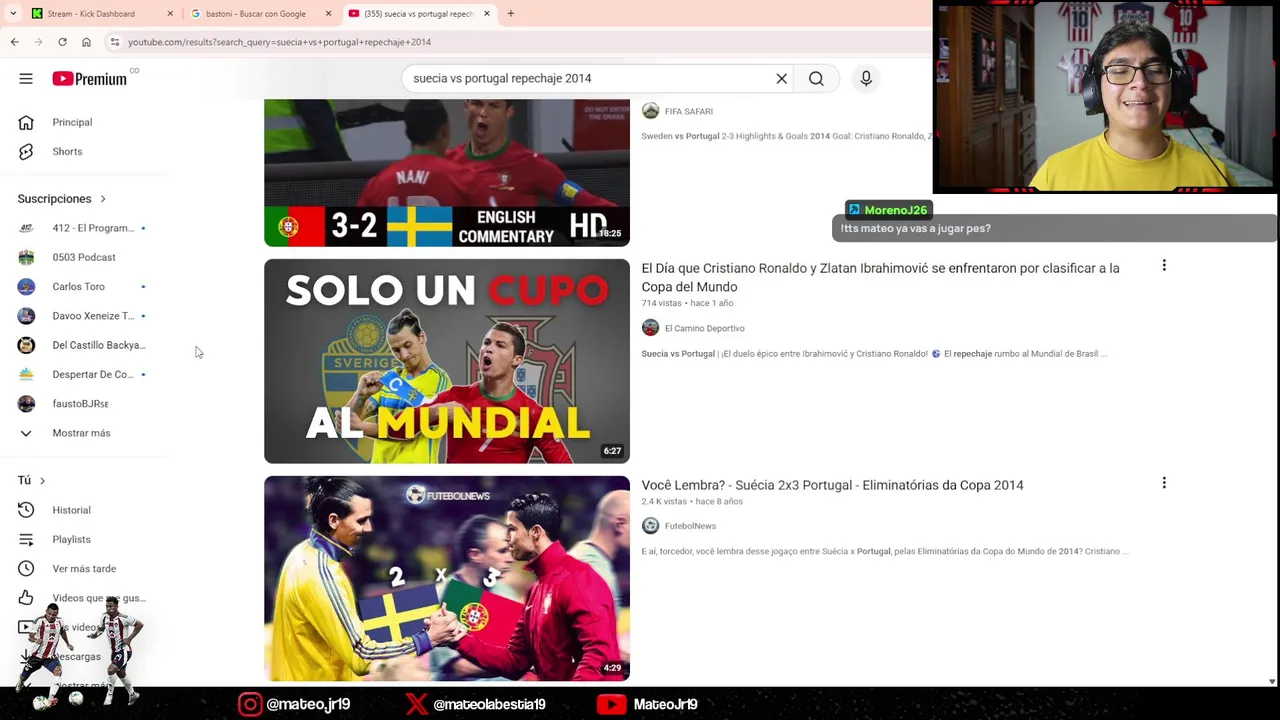Expand the Tú section chevron
1280x720 pixels.
click(x=42, y=481)
